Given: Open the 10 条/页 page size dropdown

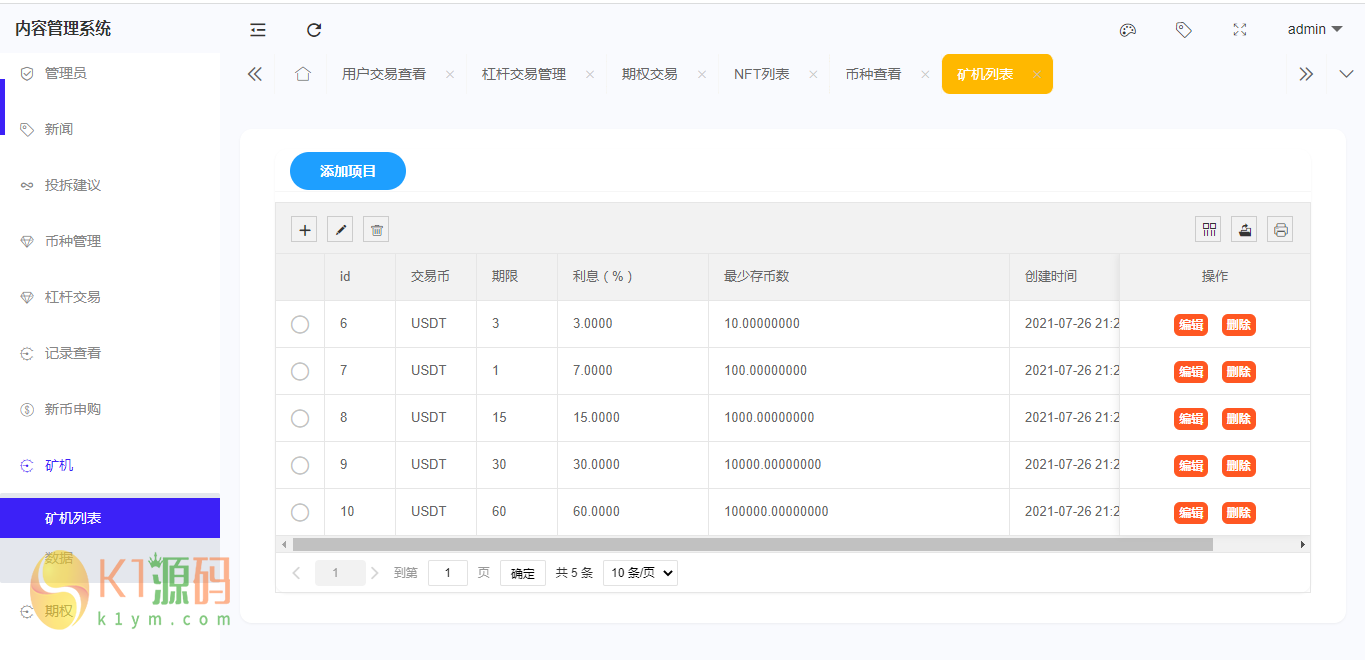Looking at the screenshot, I should (640, 573).
